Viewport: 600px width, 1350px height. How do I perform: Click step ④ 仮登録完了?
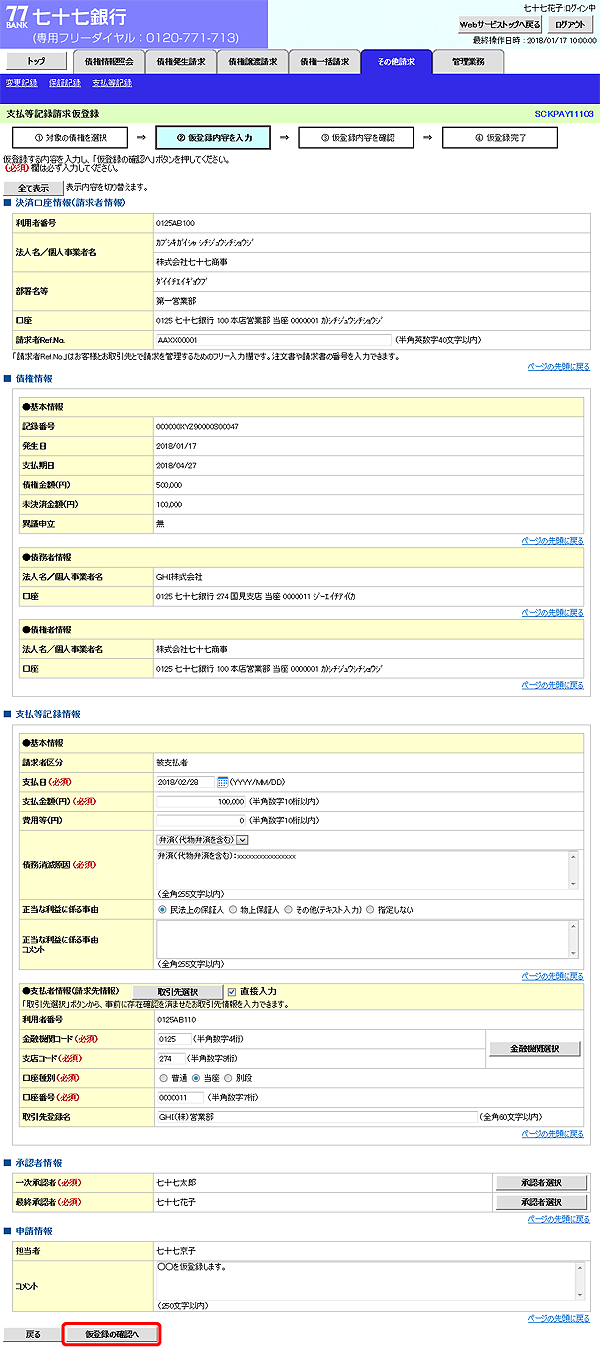point(500,137)
